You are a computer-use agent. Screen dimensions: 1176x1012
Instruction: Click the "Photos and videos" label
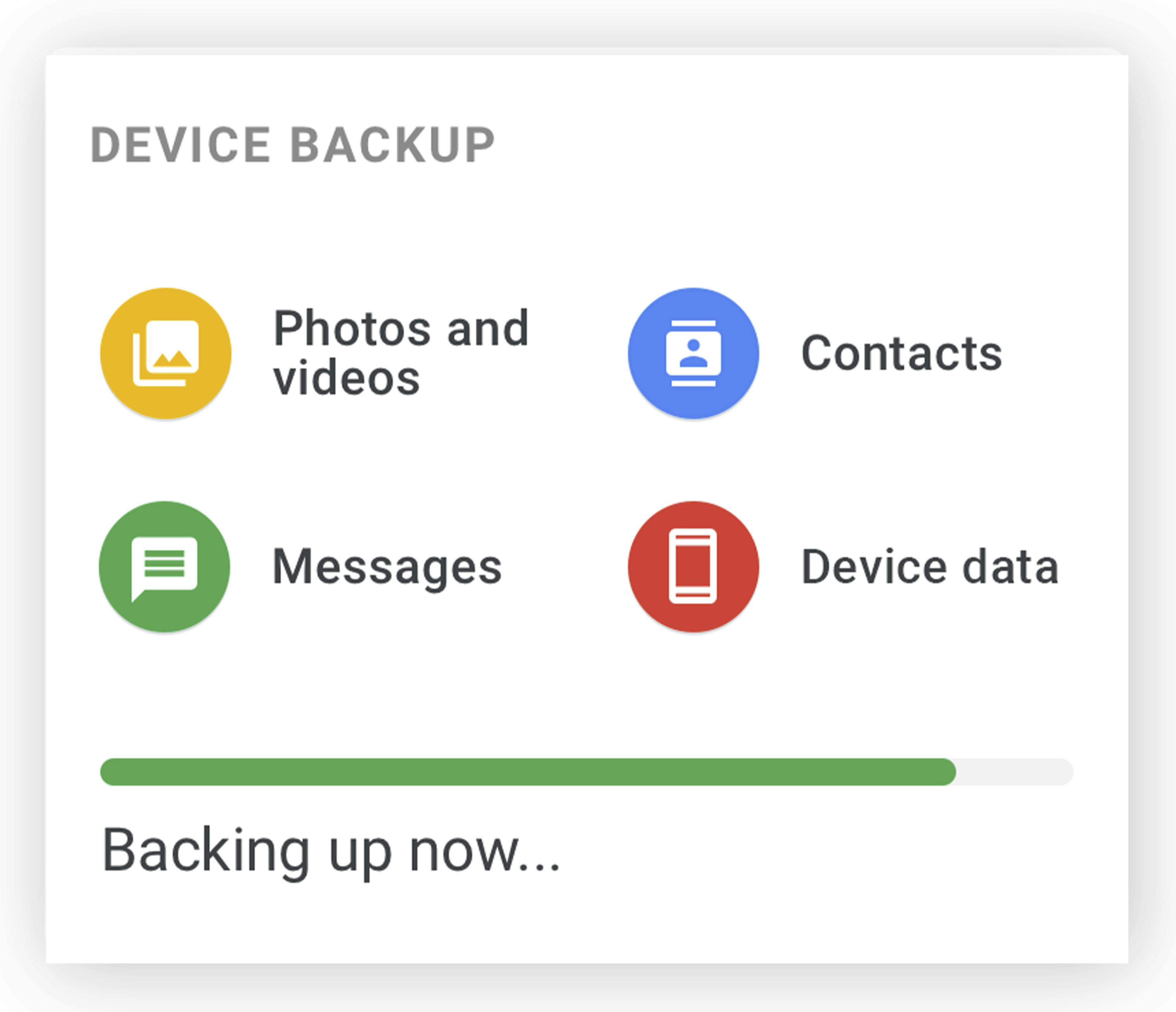[x=401, y=352]
